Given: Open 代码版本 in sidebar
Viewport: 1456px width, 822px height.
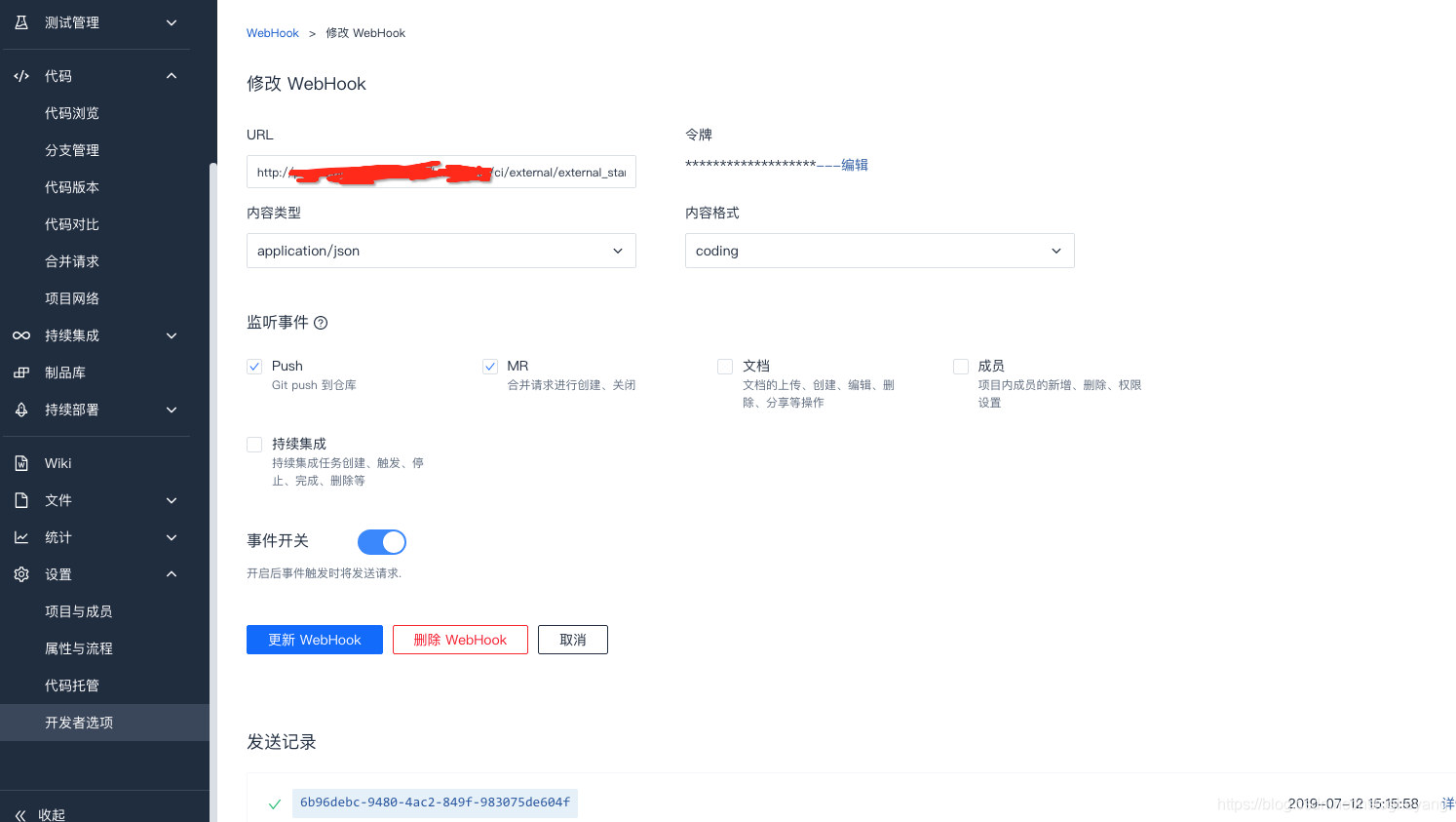Looking at the screenshot, I should tap(72, 187).
